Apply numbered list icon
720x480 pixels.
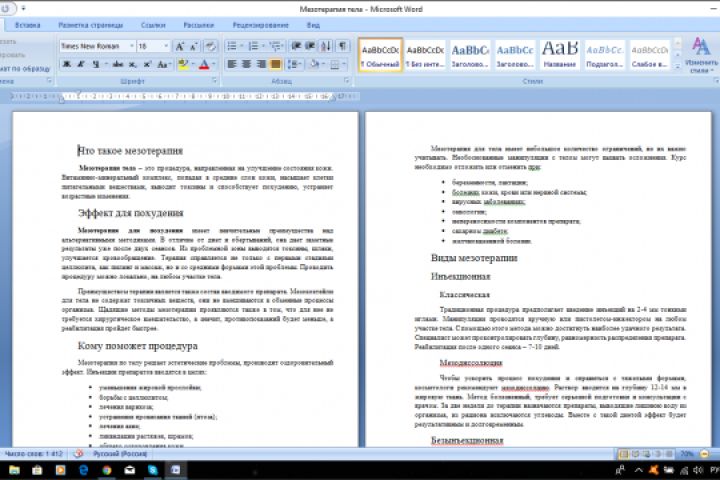point(253,46)
